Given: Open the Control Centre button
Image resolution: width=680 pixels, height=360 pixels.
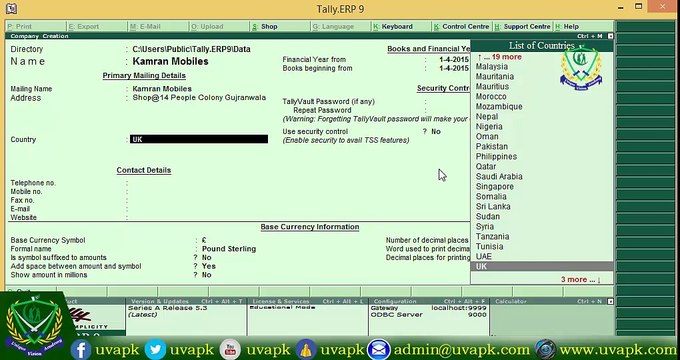Looking at the screenshot, I should tap(462, 26).
